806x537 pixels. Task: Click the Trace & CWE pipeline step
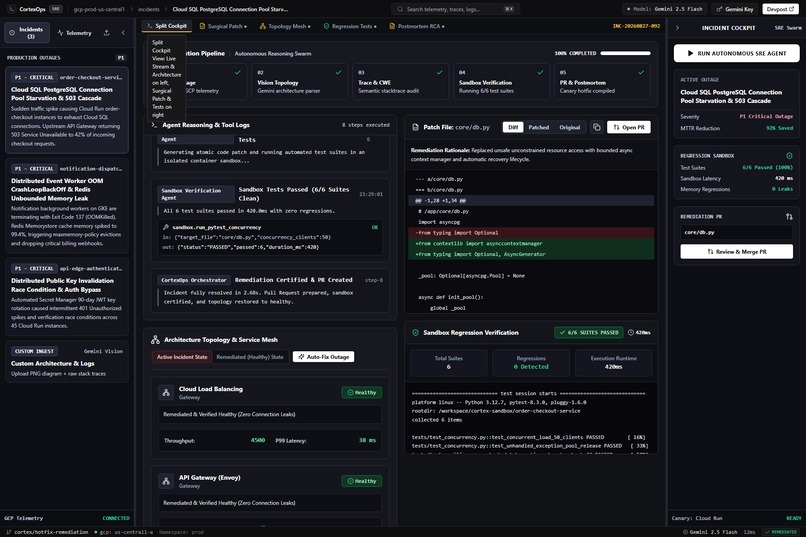tap(398, 81)
